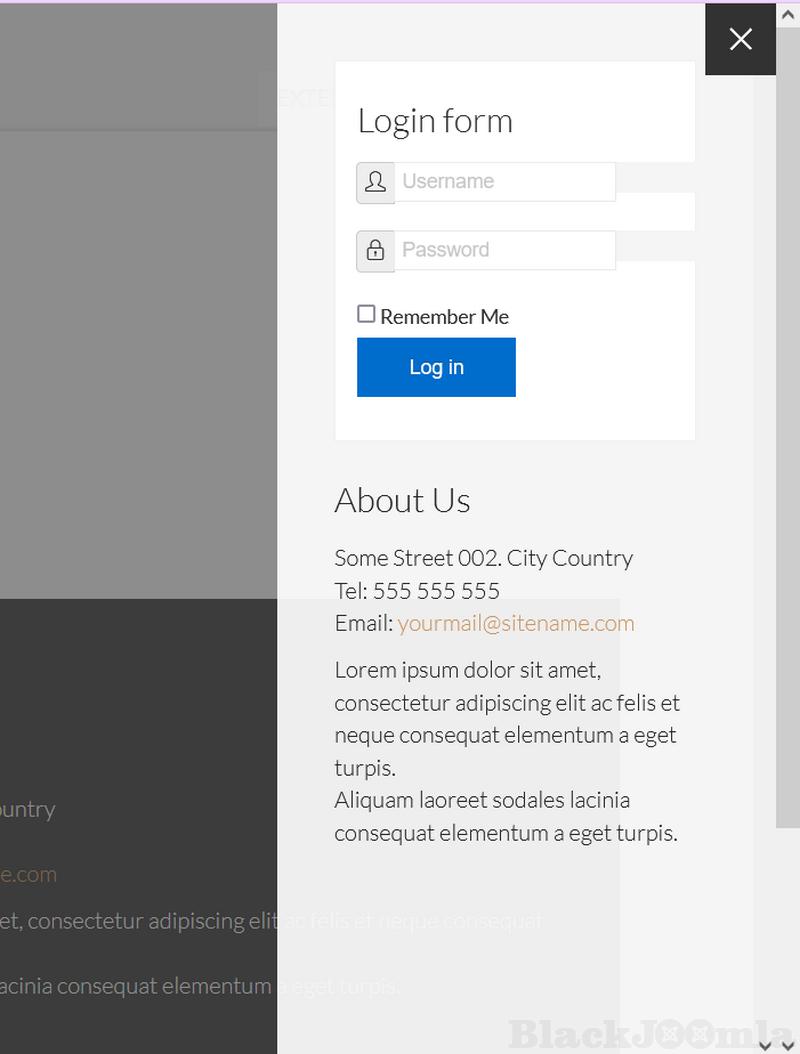Open the yourmail@sitename.com email link
The image size is (800, 1054).
(x=515, y=623)
